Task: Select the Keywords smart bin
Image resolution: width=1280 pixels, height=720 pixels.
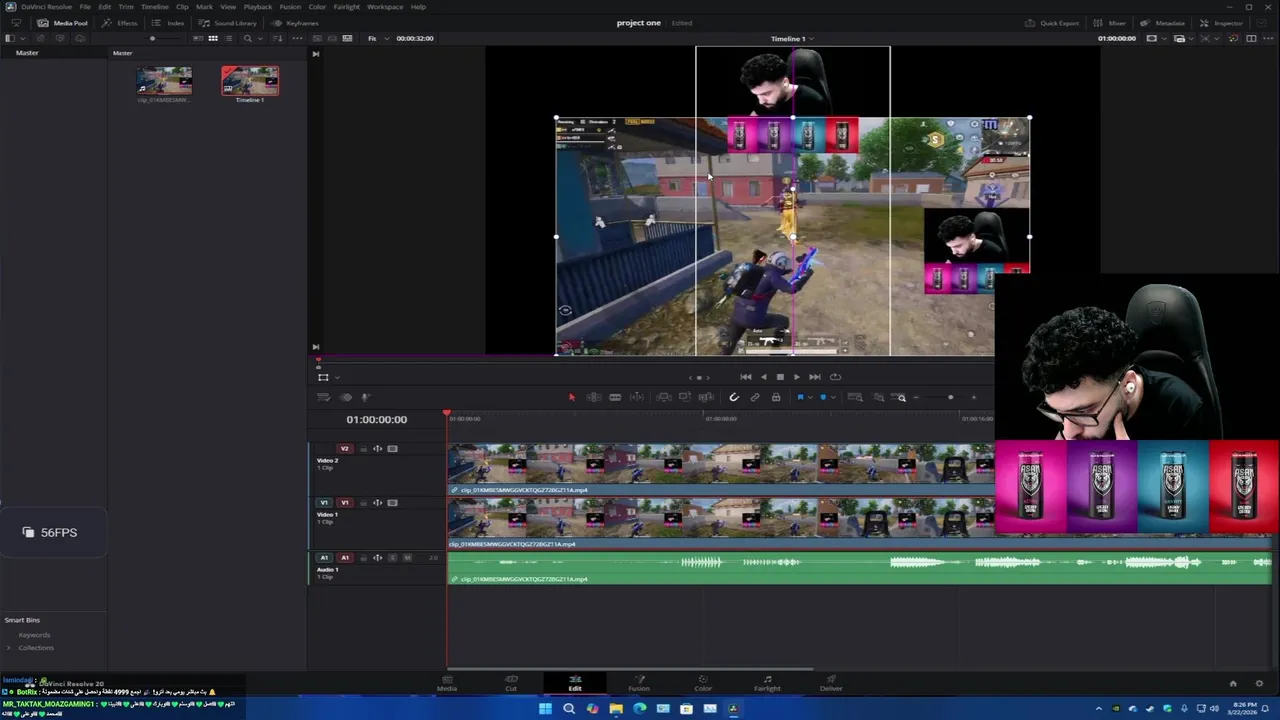Action: pos(34,635)
